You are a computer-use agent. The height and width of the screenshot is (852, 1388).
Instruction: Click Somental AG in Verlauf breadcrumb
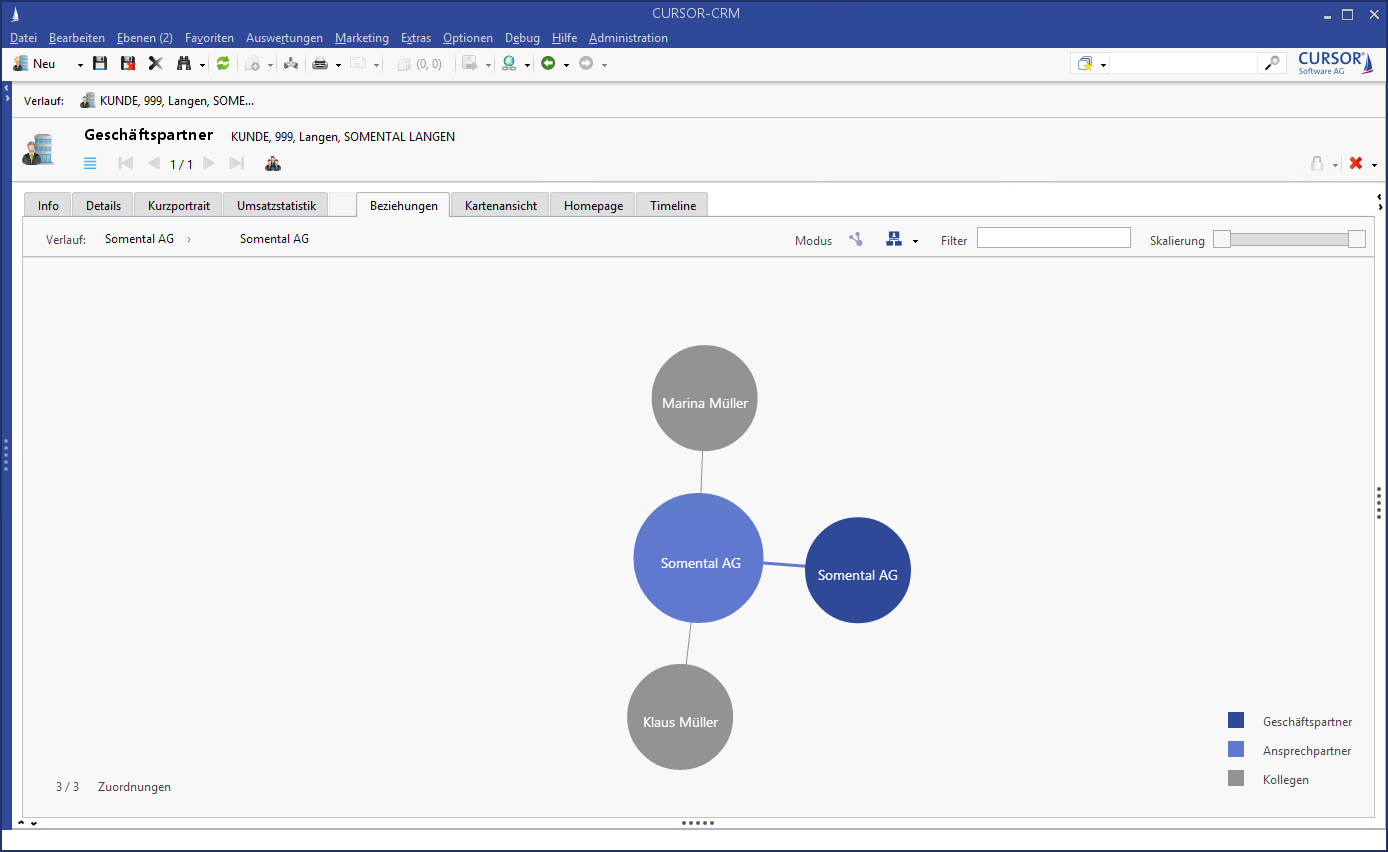coord(139,239)
